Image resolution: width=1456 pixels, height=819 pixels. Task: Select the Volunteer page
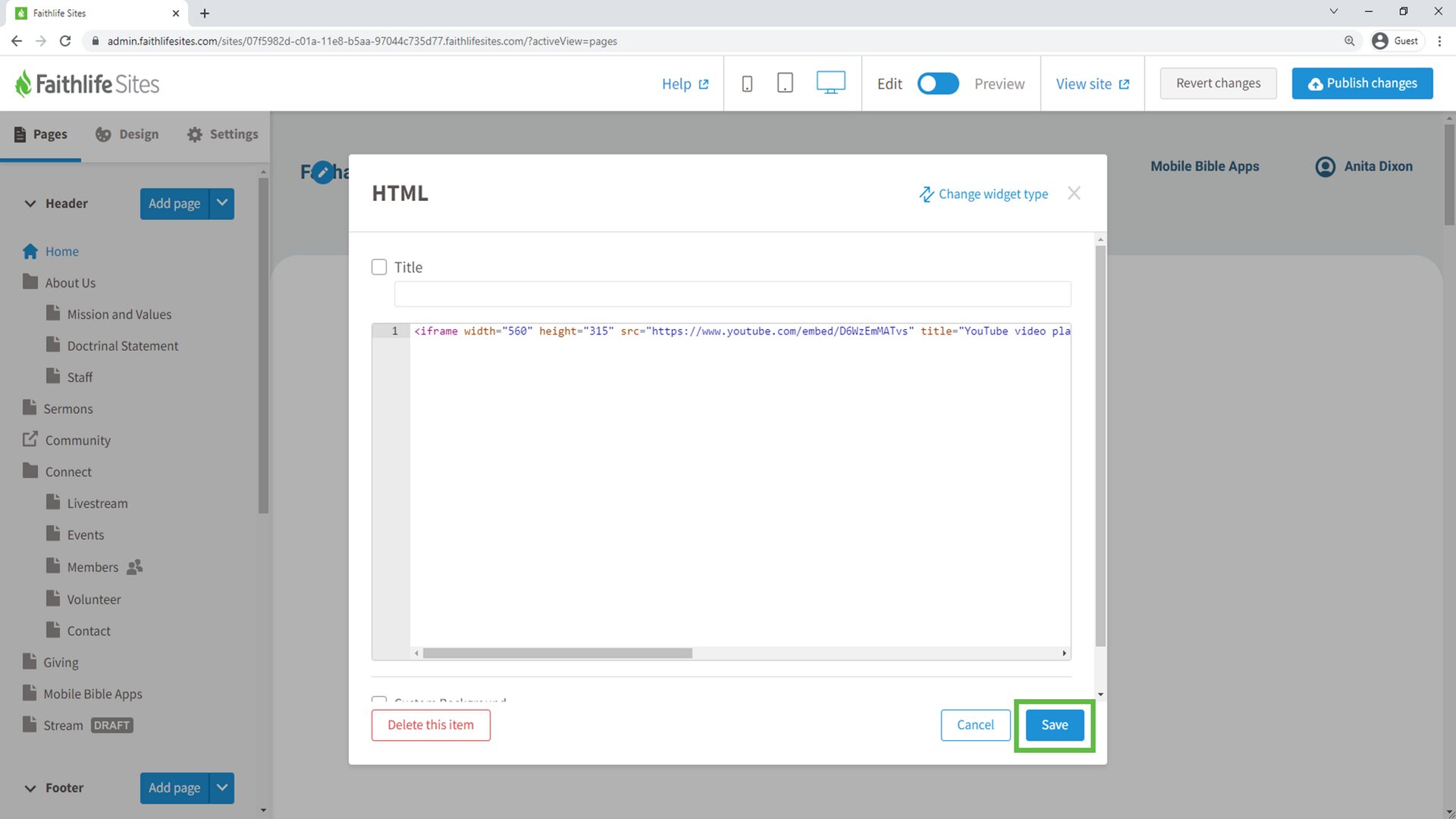[x=94, y=599]
